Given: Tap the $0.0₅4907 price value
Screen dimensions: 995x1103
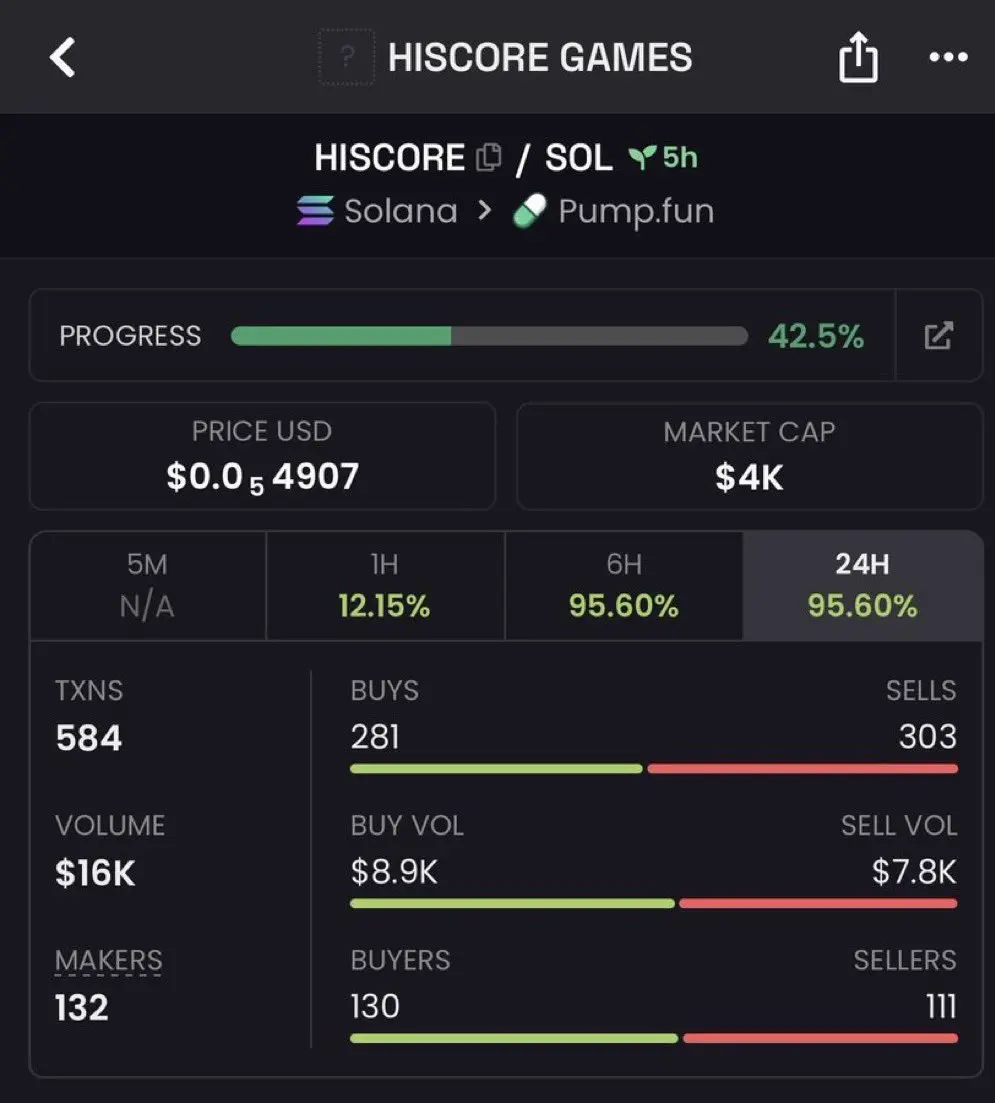Looking at the screenshot, I should [x=262, y=478].
